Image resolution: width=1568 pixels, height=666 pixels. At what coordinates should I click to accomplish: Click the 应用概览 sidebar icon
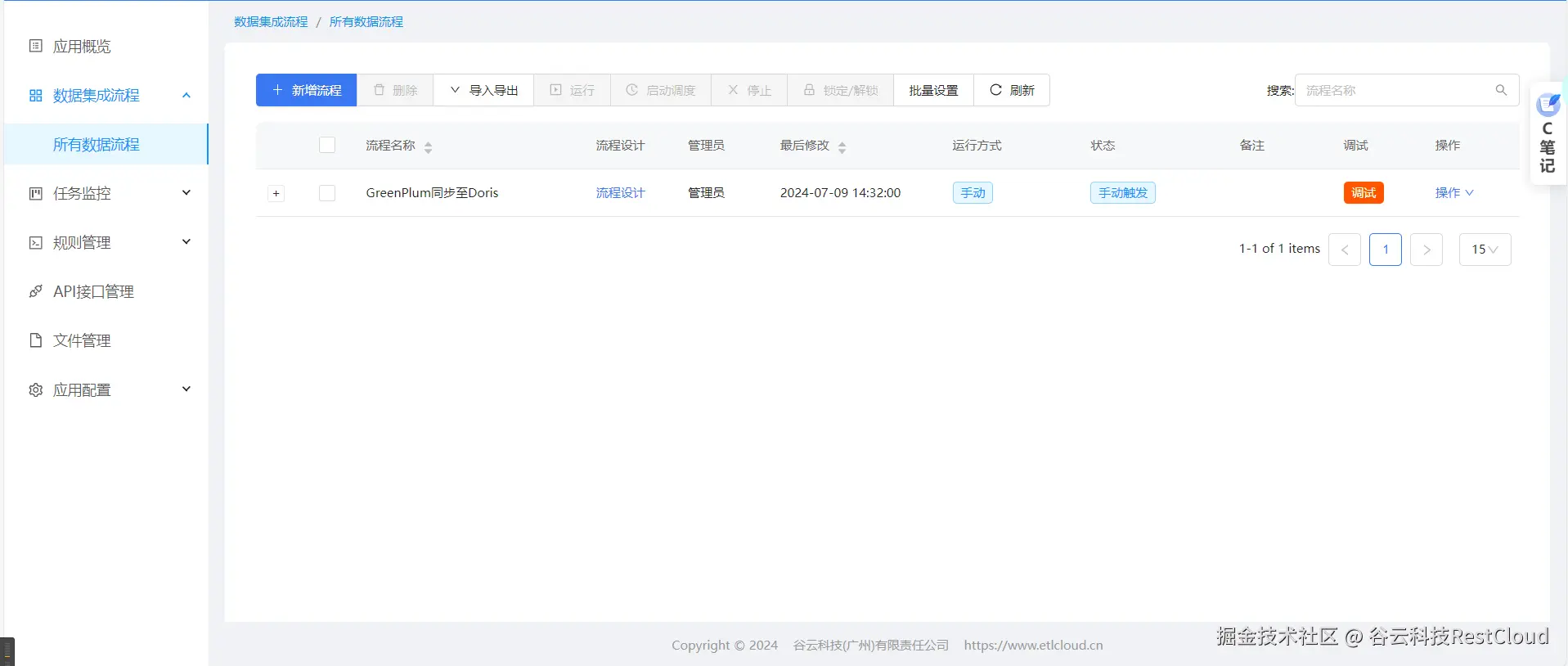35,46
